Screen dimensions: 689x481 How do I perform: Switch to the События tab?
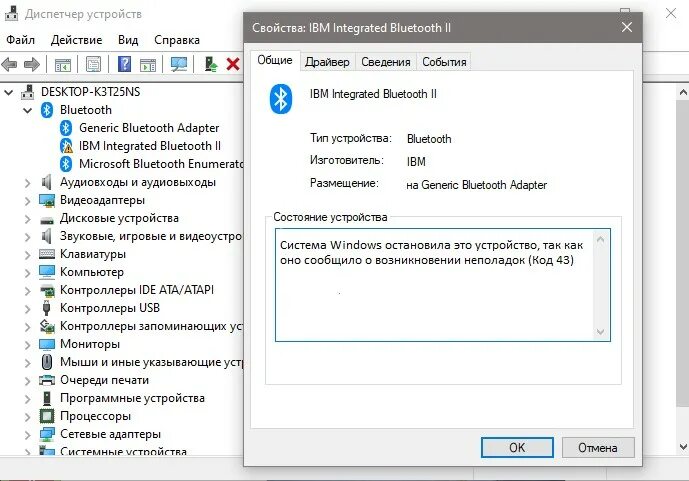[444, 62]
